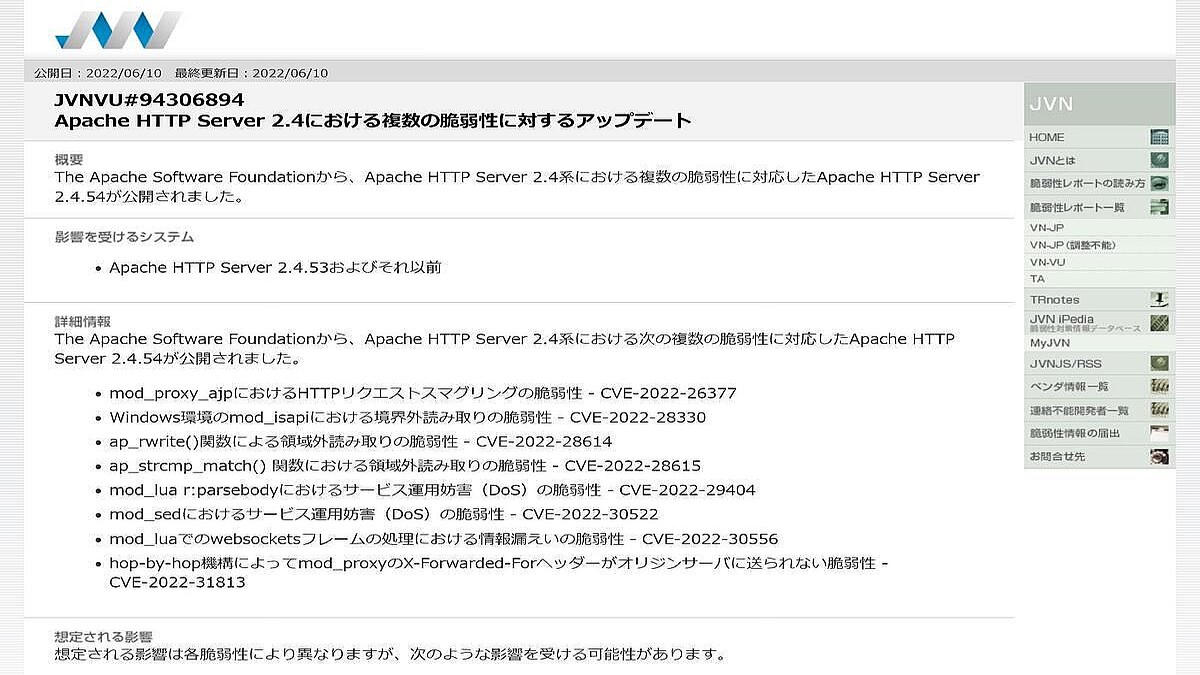
Task: Click the 脆弱性レポートの読み方 eye icon
Action: tap(1158, 183)
